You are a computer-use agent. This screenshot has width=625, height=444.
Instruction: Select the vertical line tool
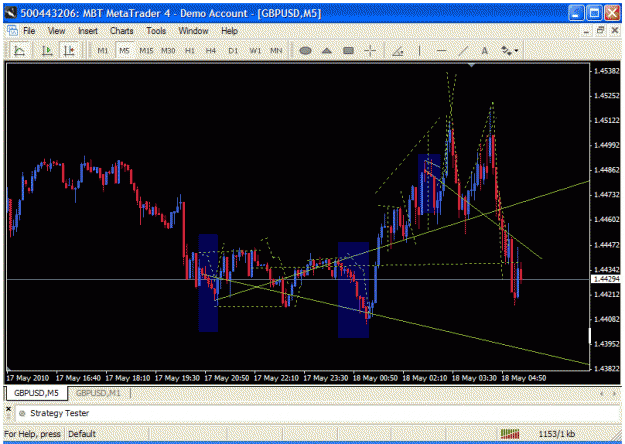tap(419, 51)
